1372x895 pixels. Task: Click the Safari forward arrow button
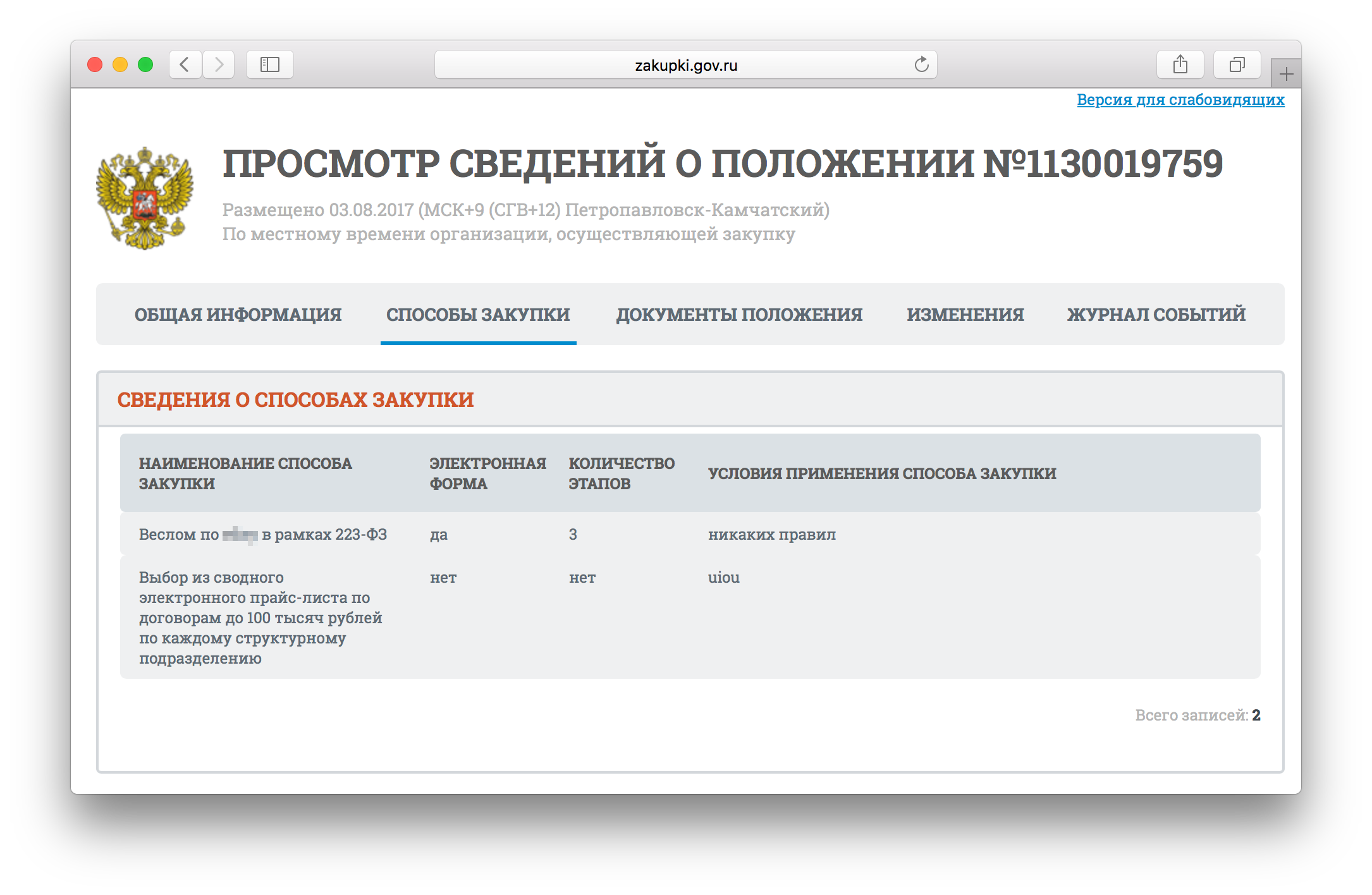click(x=219, y=64)
